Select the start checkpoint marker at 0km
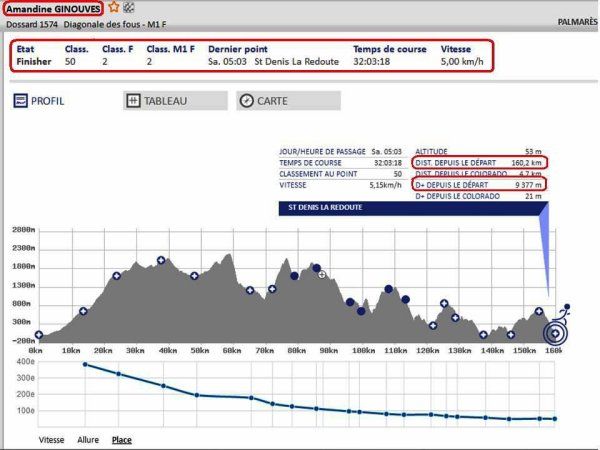The height and width of the screenshot is (450, 600). 39,335
